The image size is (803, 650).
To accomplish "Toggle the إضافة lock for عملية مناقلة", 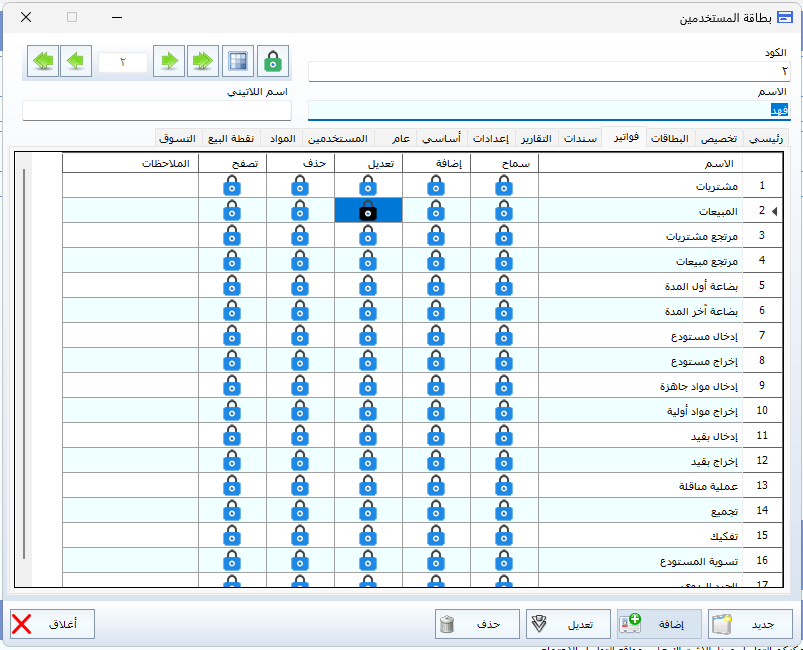I will coord(436,486).
